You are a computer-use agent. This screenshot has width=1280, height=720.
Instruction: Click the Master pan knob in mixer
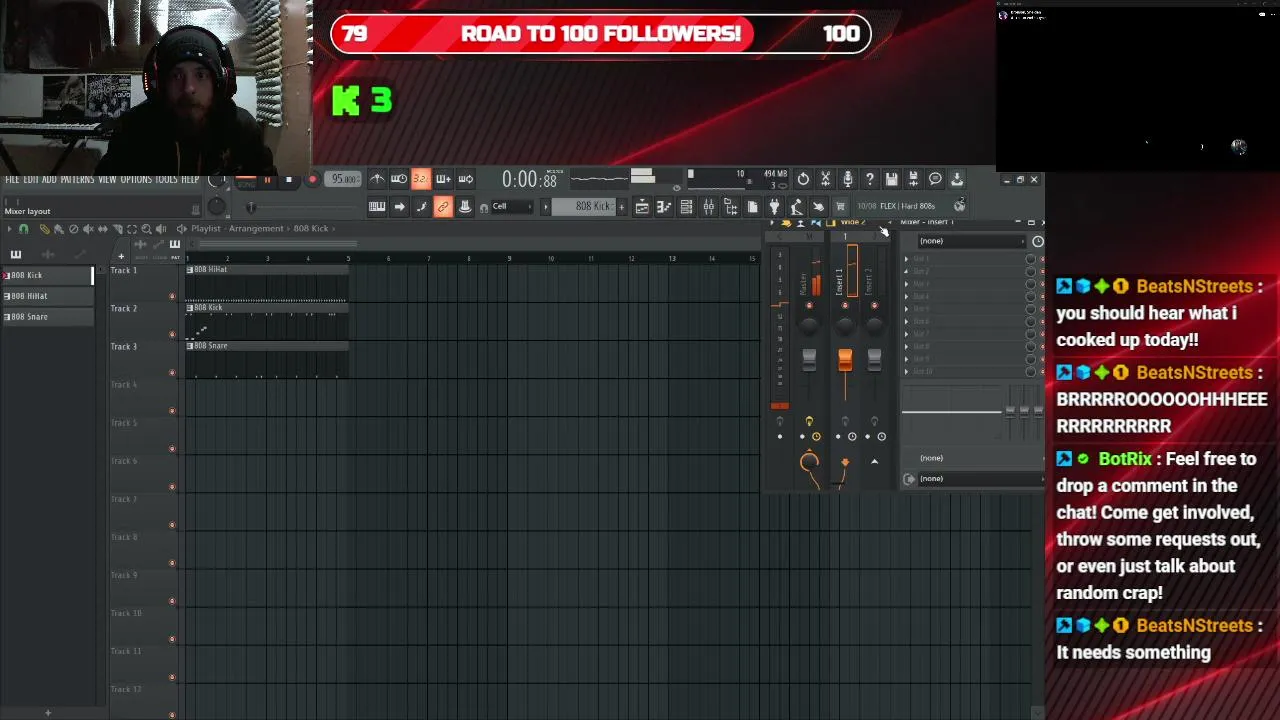810,324
